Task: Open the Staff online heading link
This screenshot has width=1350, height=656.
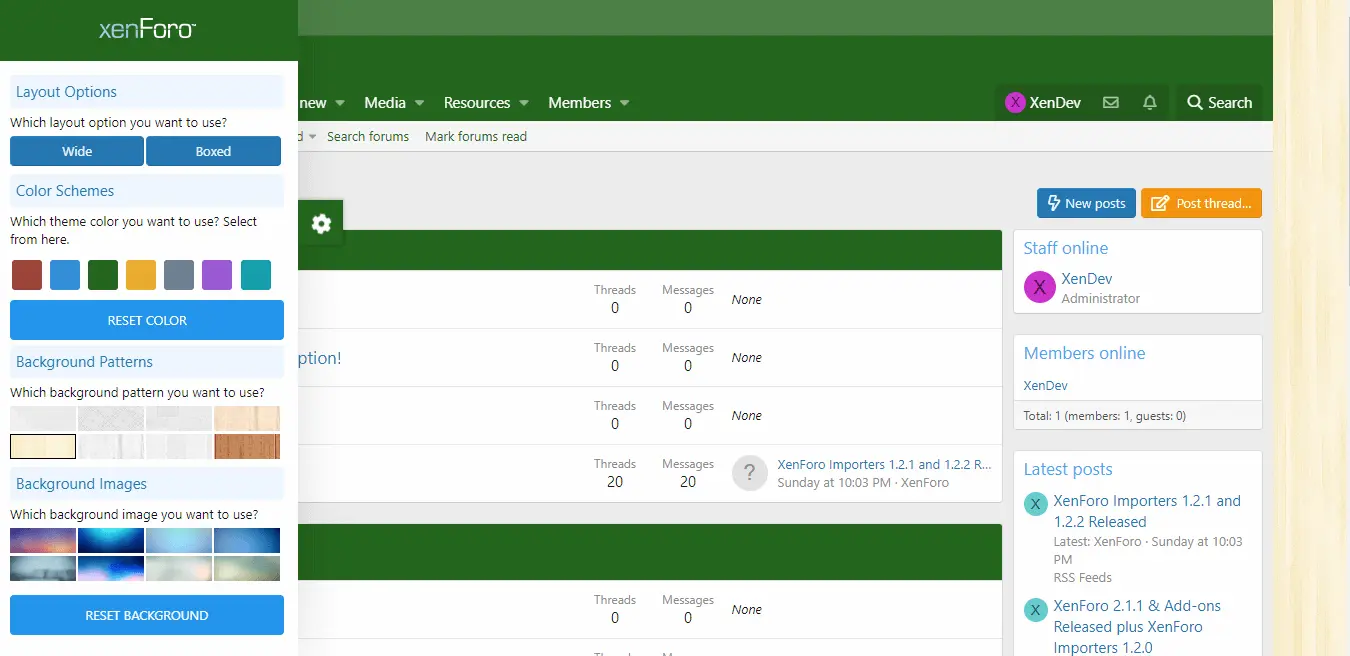Action: (x=1066, y=248)
